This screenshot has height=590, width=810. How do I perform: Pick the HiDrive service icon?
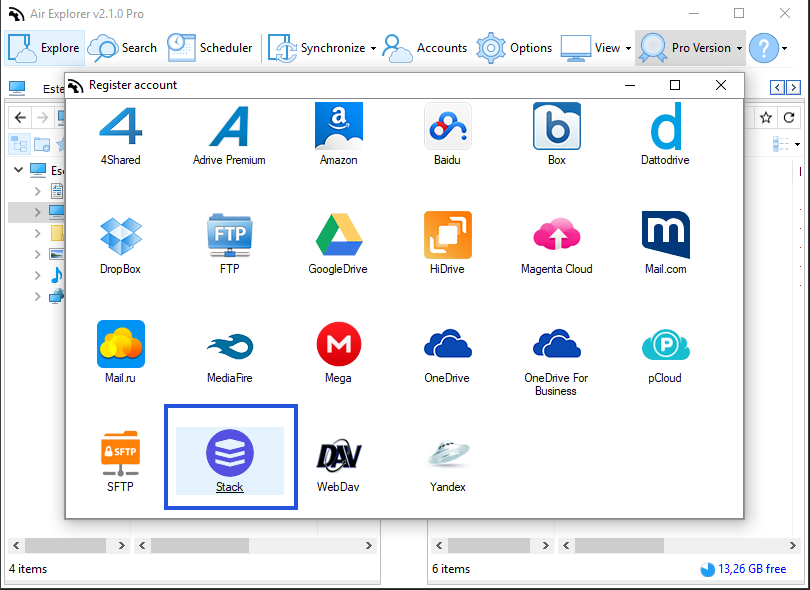coord(447,236)
